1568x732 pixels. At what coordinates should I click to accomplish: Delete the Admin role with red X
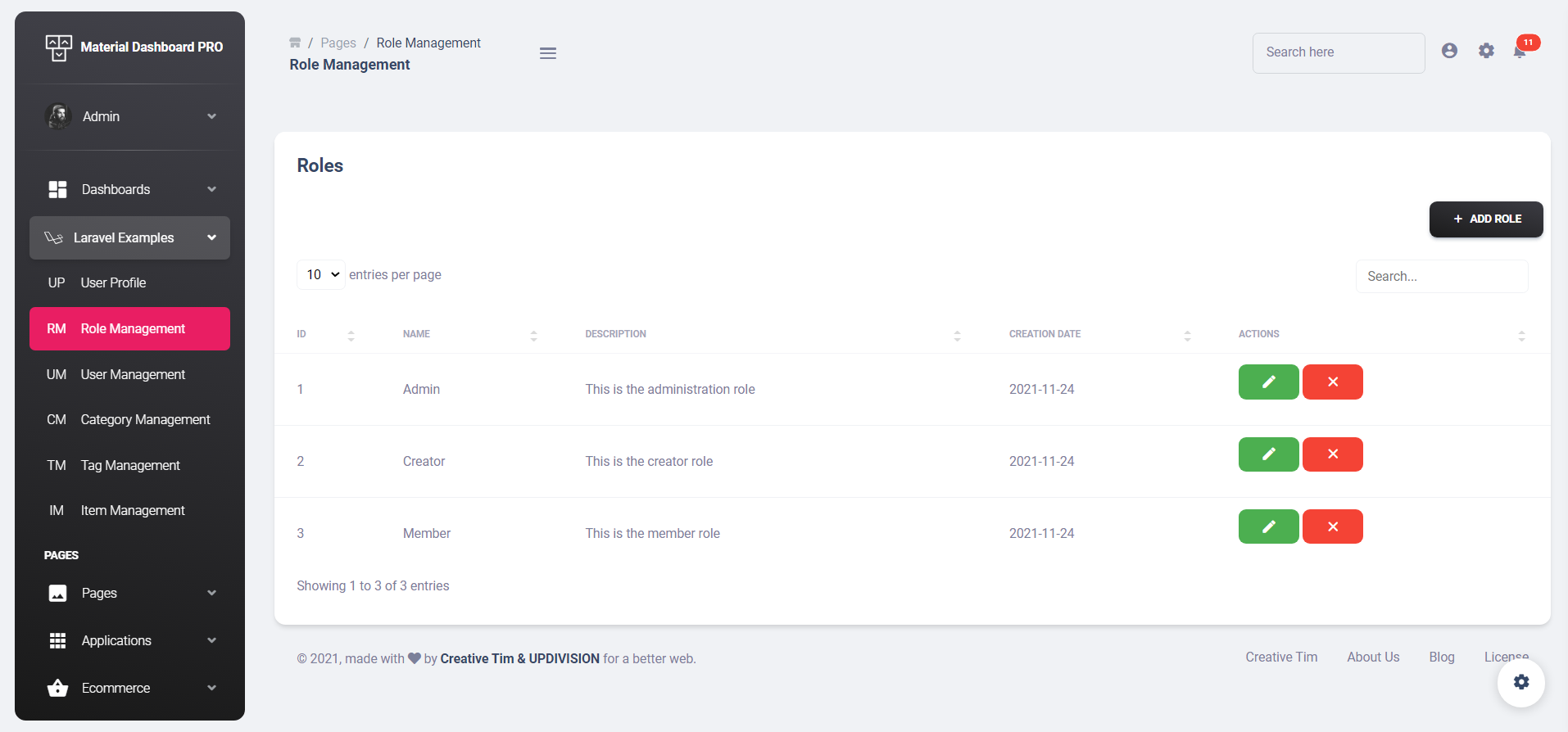click(x=1332, y=382)
